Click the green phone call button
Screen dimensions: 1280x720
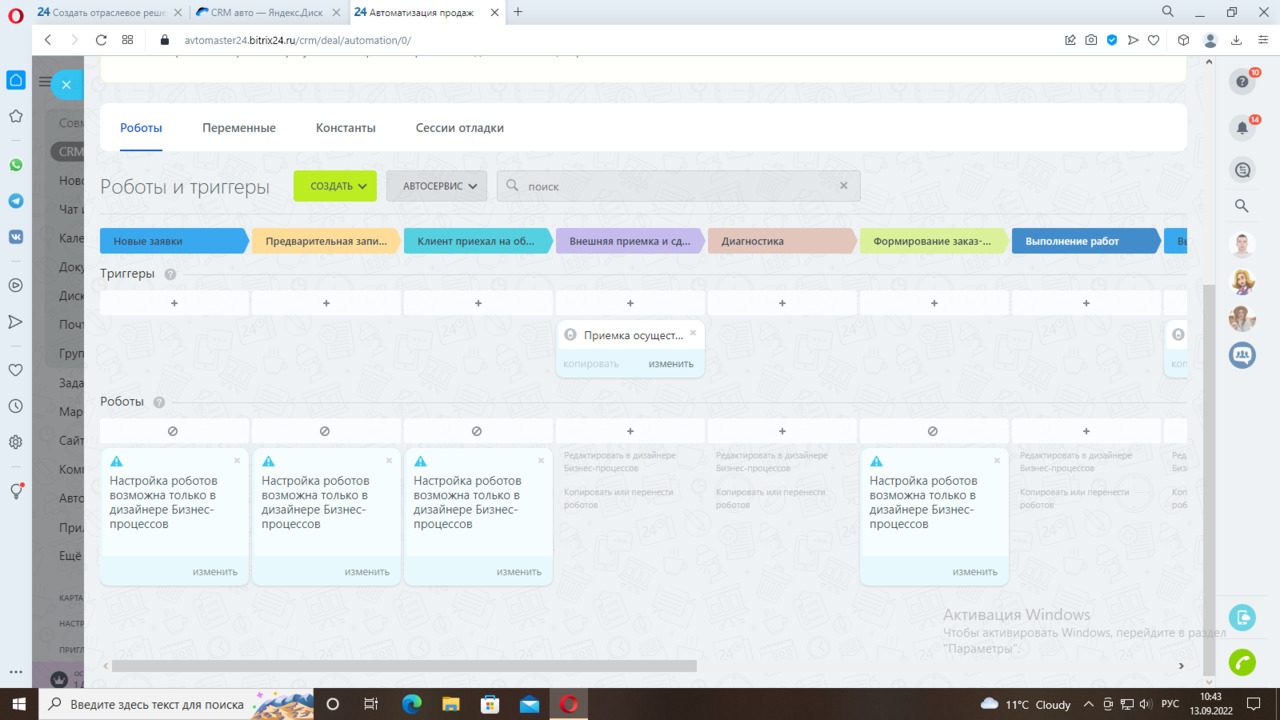[1242, 662]
